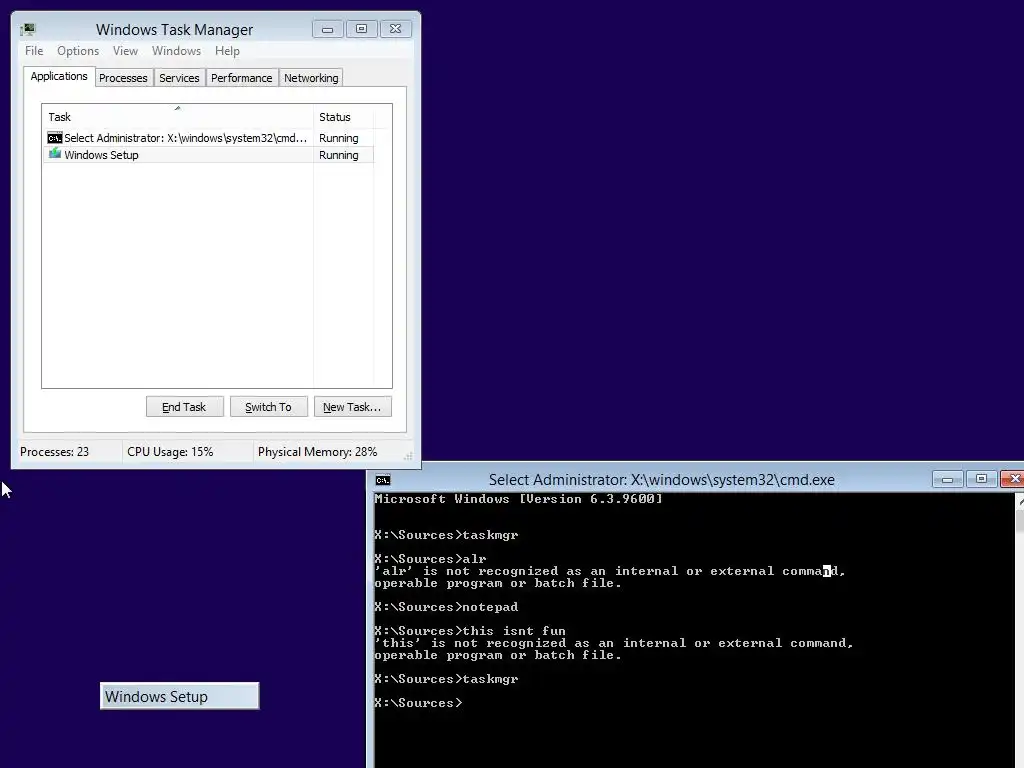
Task: Switch to the Performance tab
Action: (241, 78)
